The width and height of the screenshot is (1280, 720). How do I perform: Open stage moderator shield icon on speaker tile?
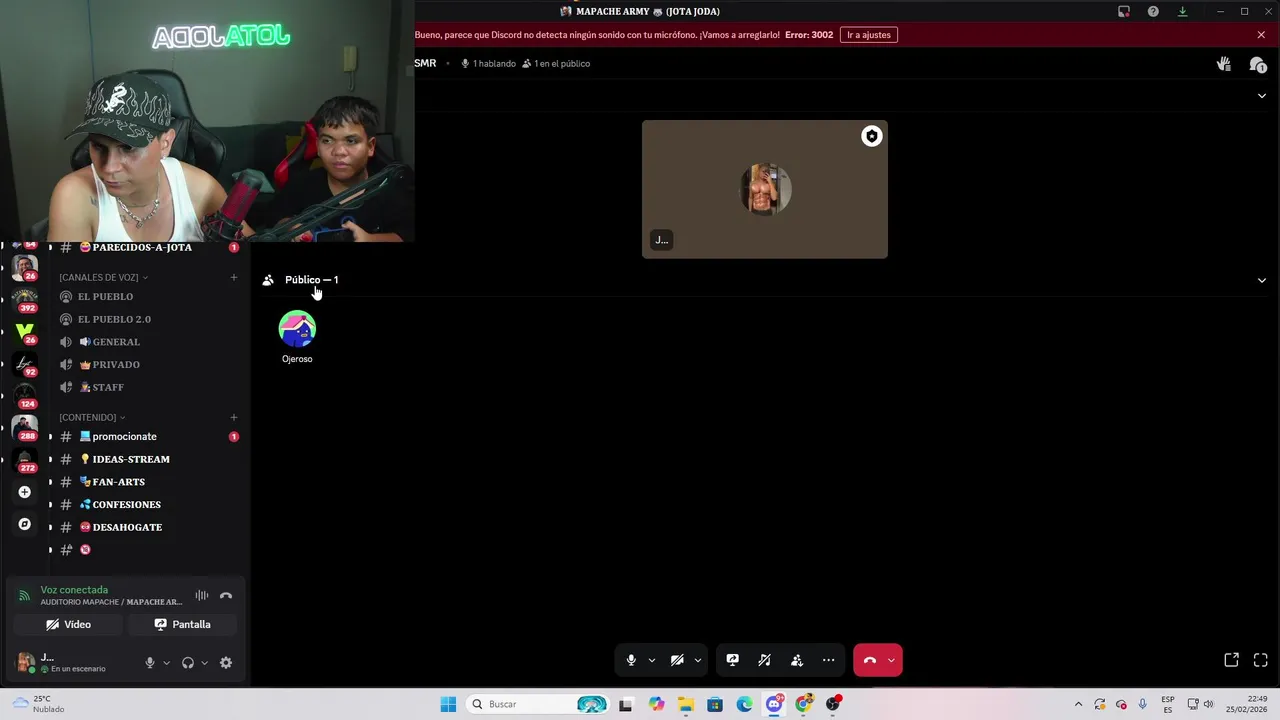click(x=872, y=137)
